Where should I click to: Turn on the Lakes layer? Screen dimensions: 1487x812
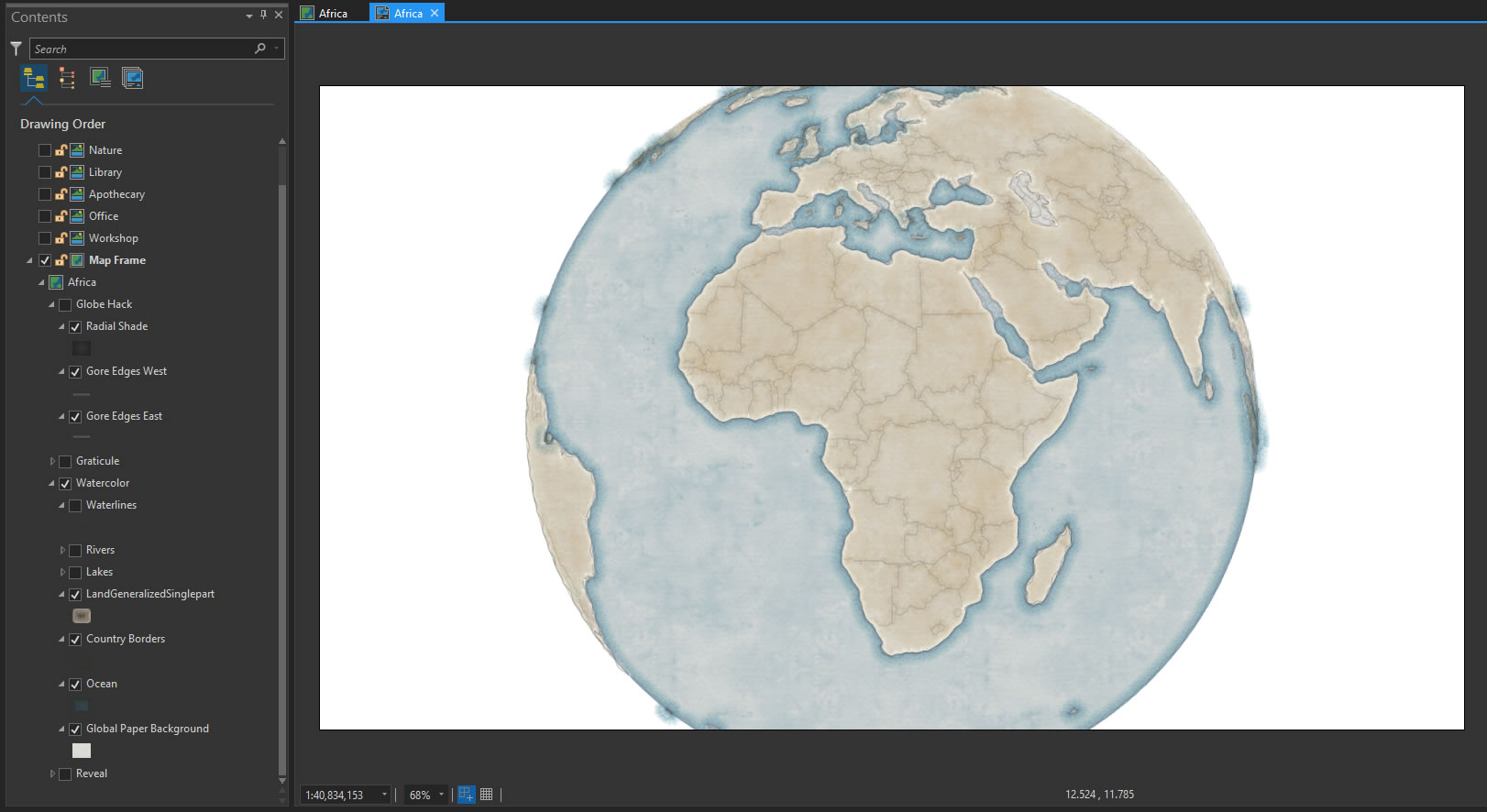point(75,573)
